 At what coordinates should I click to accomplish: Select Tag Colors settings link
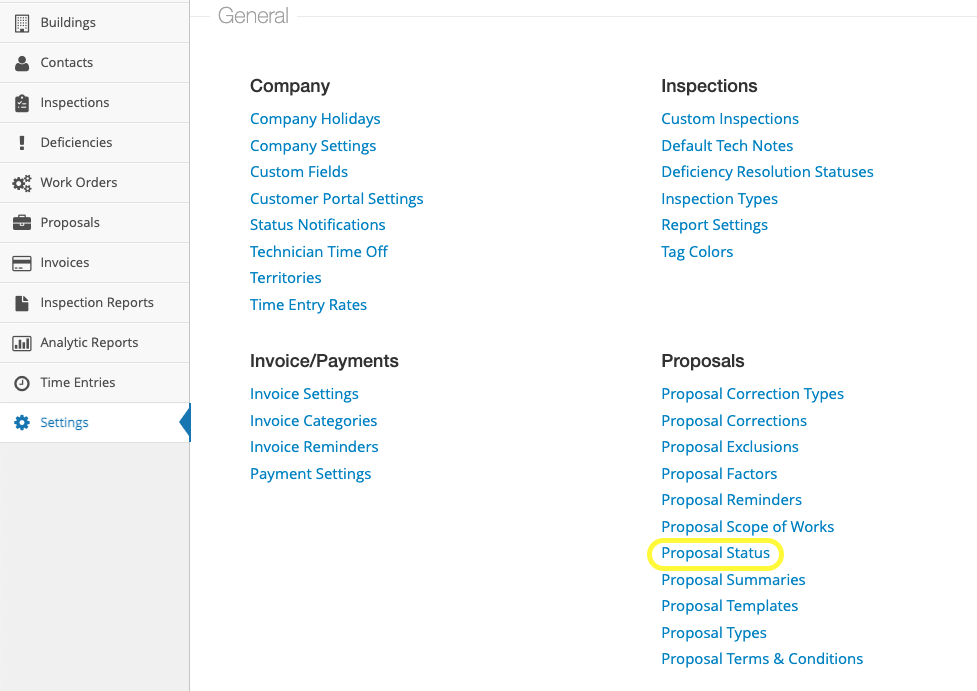click(x=697, y=252)
